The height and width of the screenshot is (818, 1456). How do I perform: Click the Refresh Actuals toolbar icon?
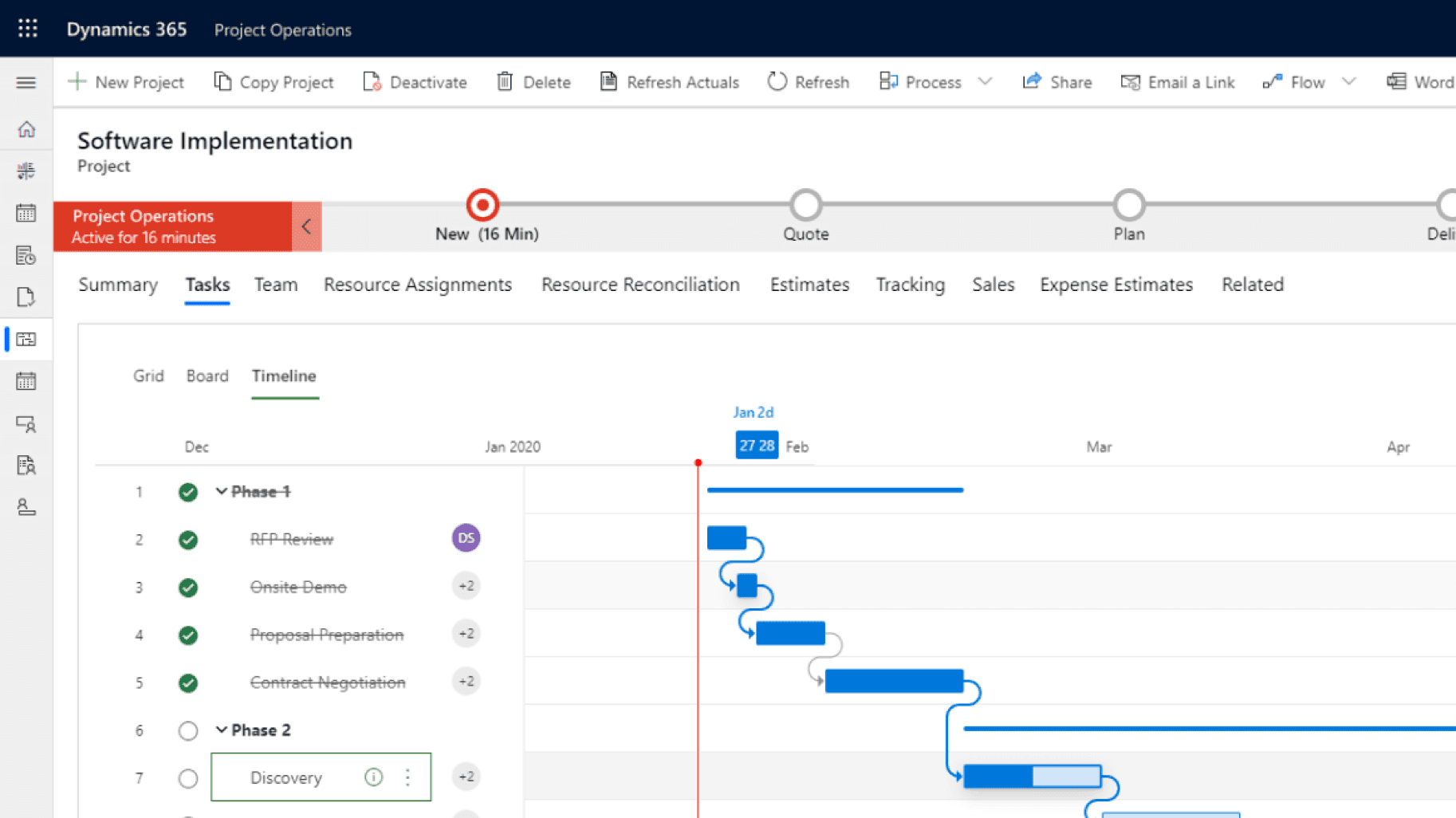pos(608,82)
